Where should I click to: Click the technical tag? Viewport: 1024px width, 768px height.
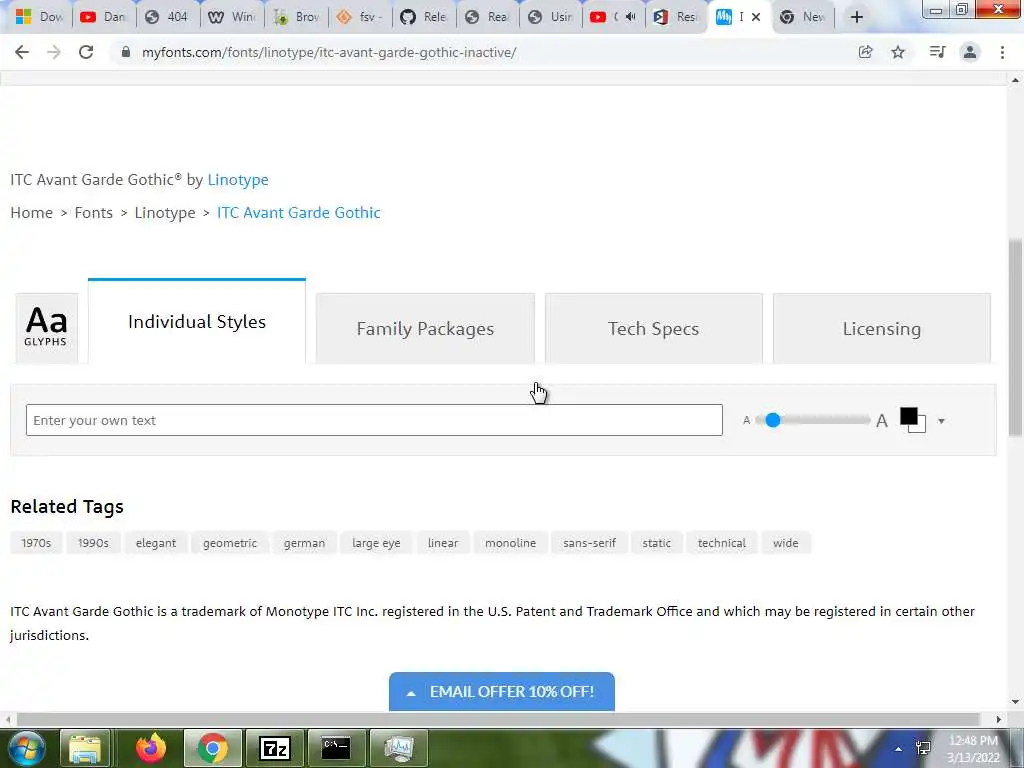coord(722,543)
